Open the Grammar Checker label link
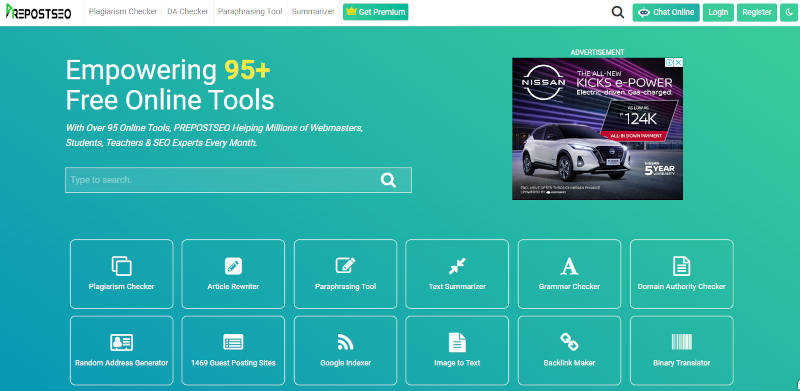Screen dimensions: 800x391 click(569, 286)
